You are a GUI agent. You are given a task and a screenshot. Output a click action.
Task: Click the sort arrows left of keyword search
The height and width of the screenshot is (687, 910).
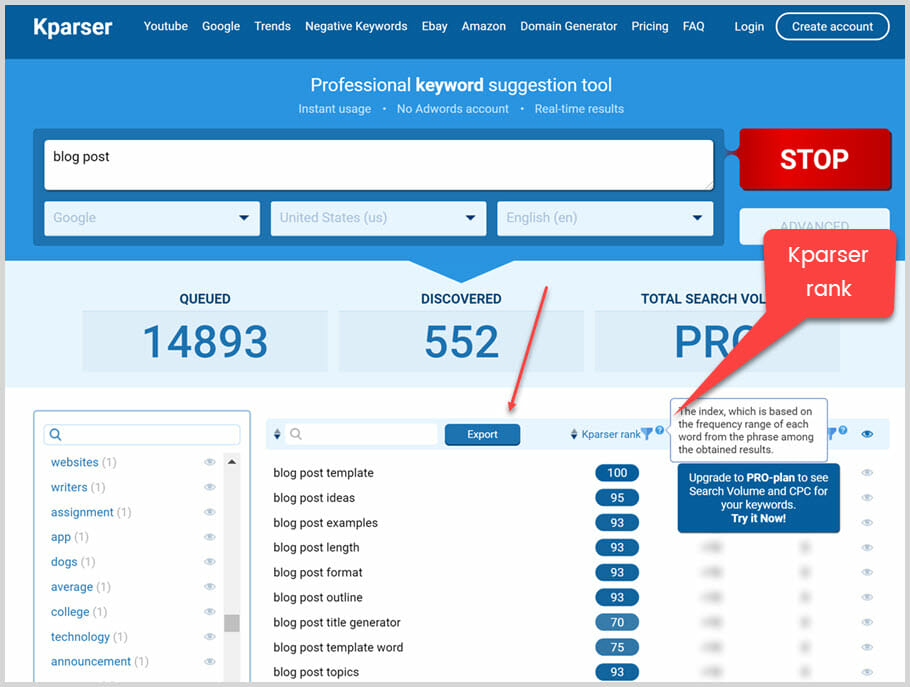point(277,435)
